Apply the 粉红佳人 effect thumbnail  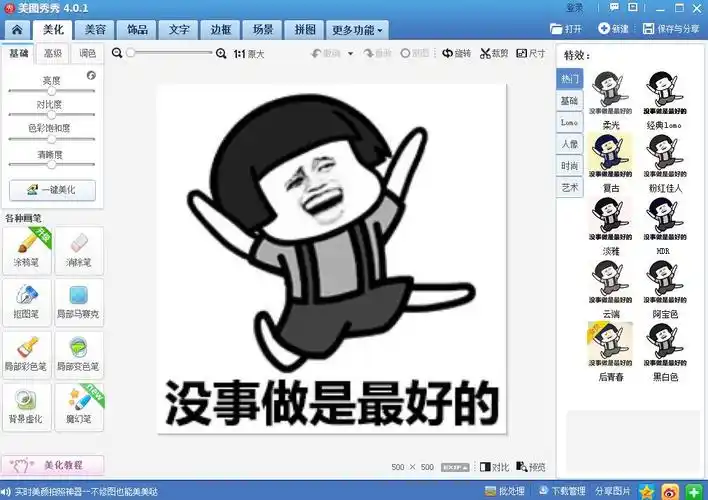665,156
